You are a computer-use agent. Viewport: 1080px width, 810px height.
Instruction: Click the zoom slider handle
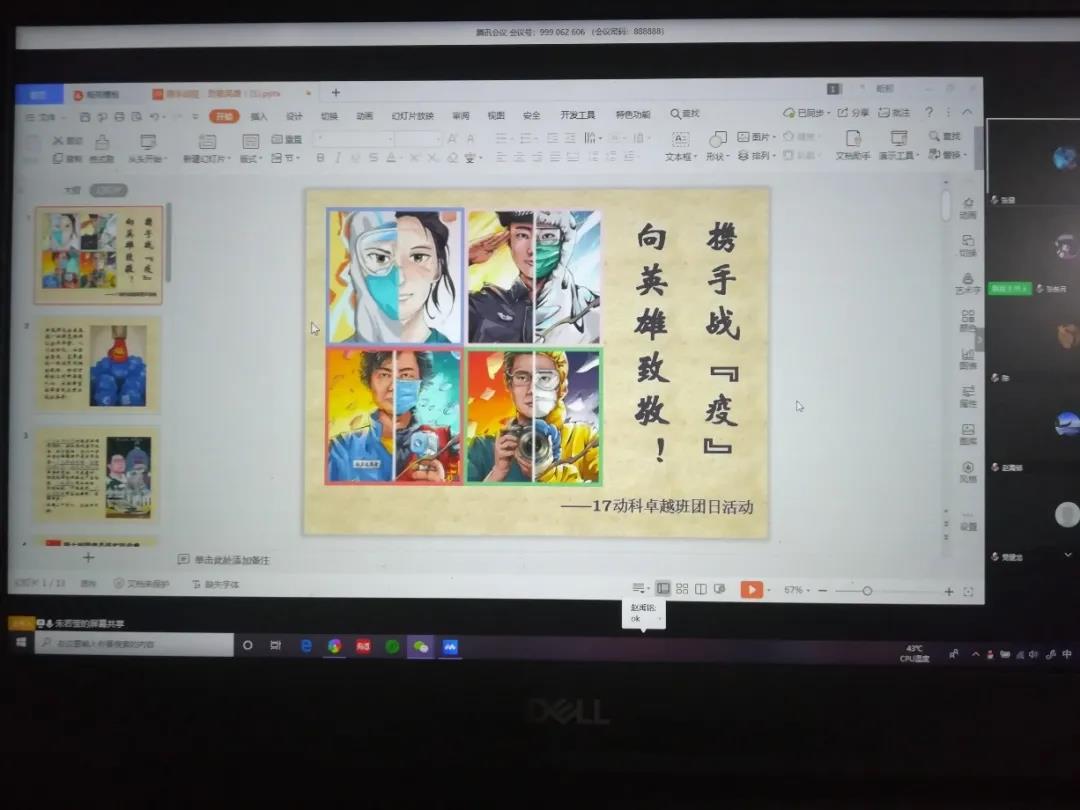click(867, 591)
